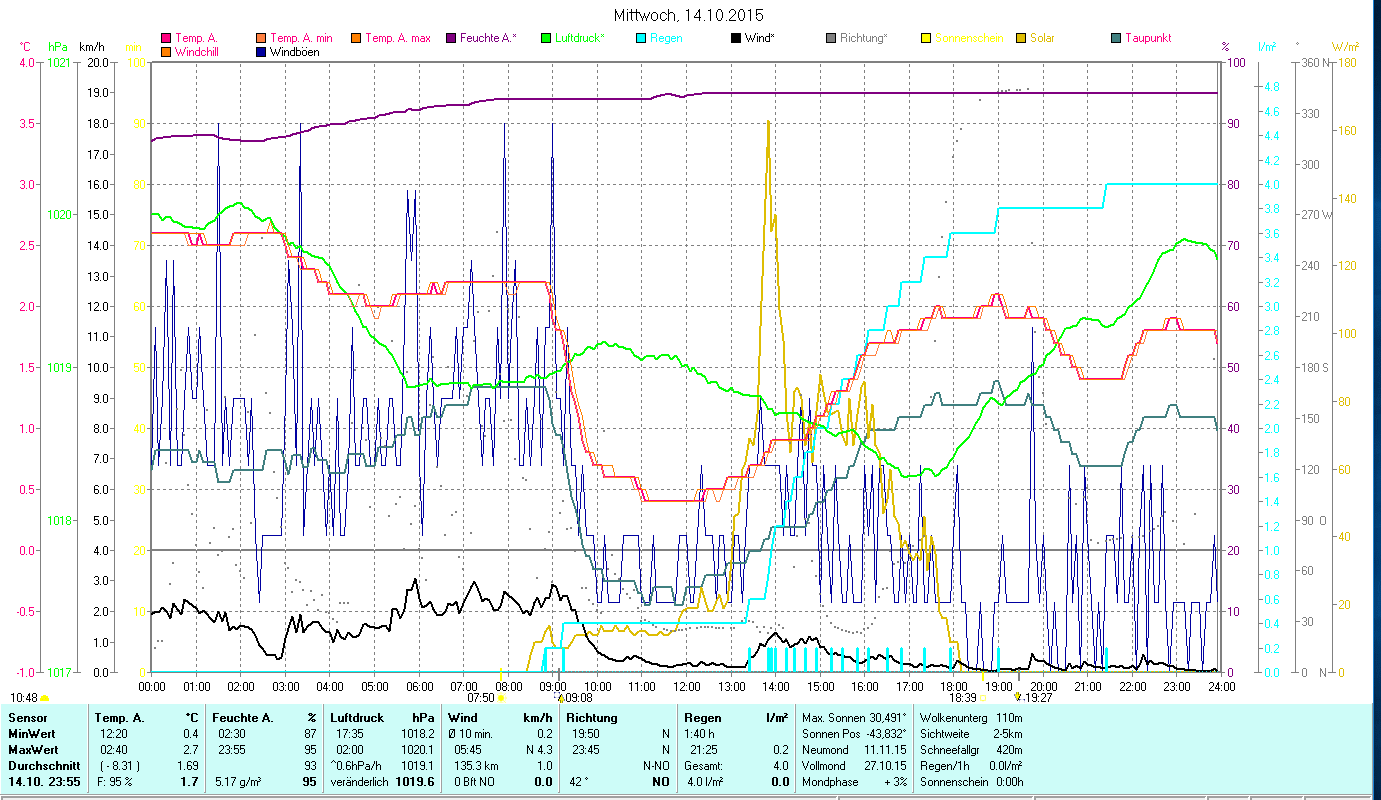
Task: Click the 'F: 95 %' value
Action: coord(113,781)
